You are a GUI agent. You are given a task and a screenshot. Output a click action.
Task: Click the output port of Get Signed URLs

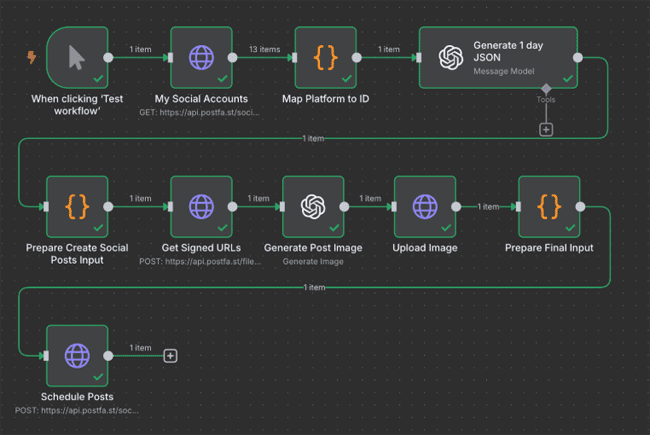click(233, 207)
